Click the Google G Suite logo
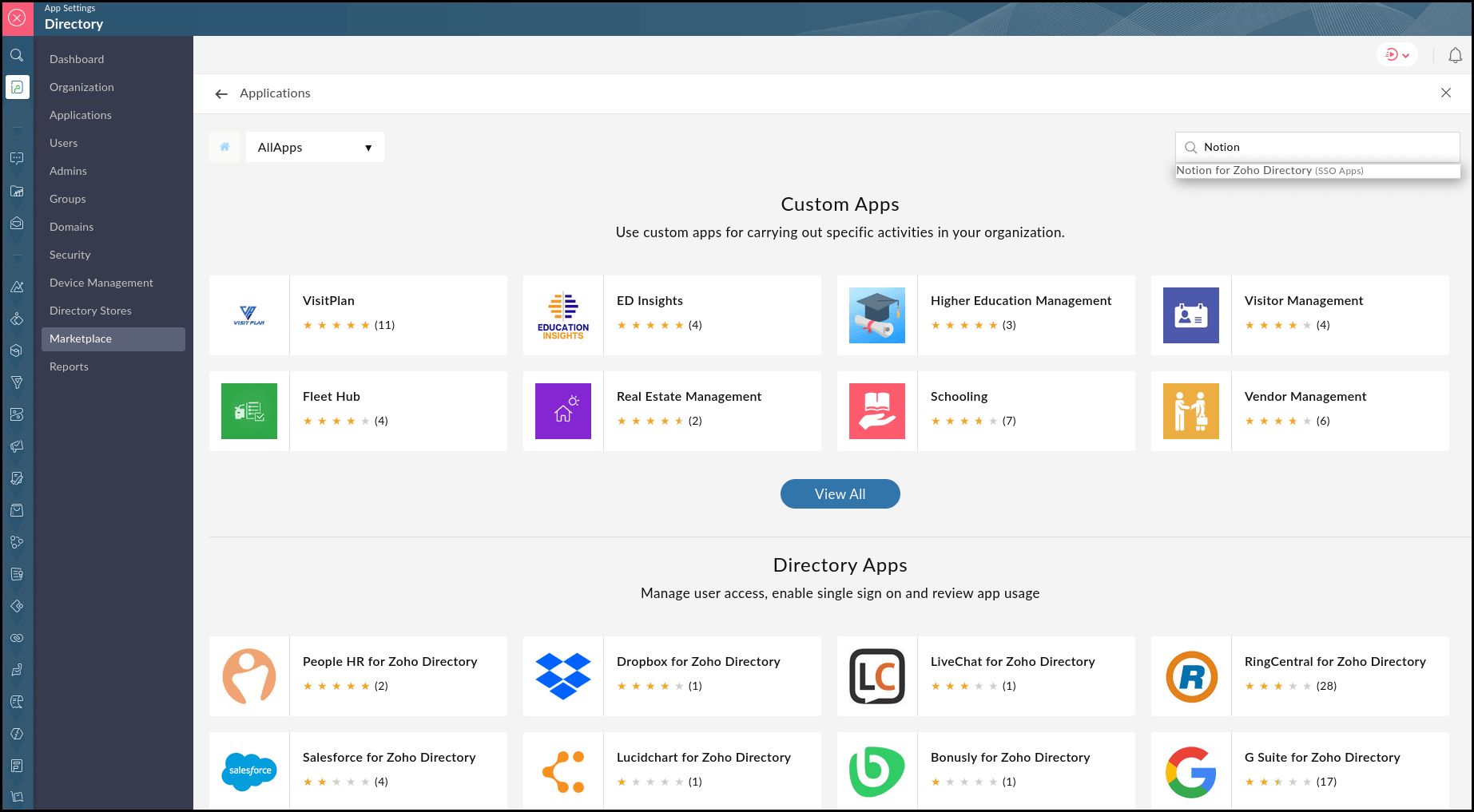Image resolution: width=1474 pixels, height=812 pixels. pos(1191,772)
